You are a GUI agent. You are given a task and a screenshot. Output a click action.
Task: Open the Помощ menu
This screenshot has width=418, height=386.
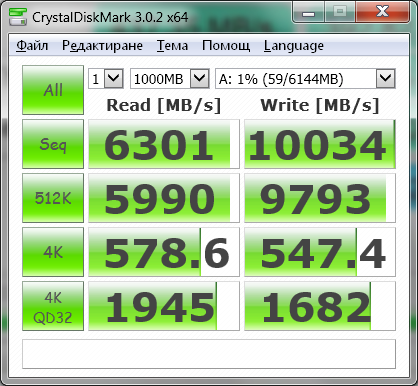pos(226,46)
